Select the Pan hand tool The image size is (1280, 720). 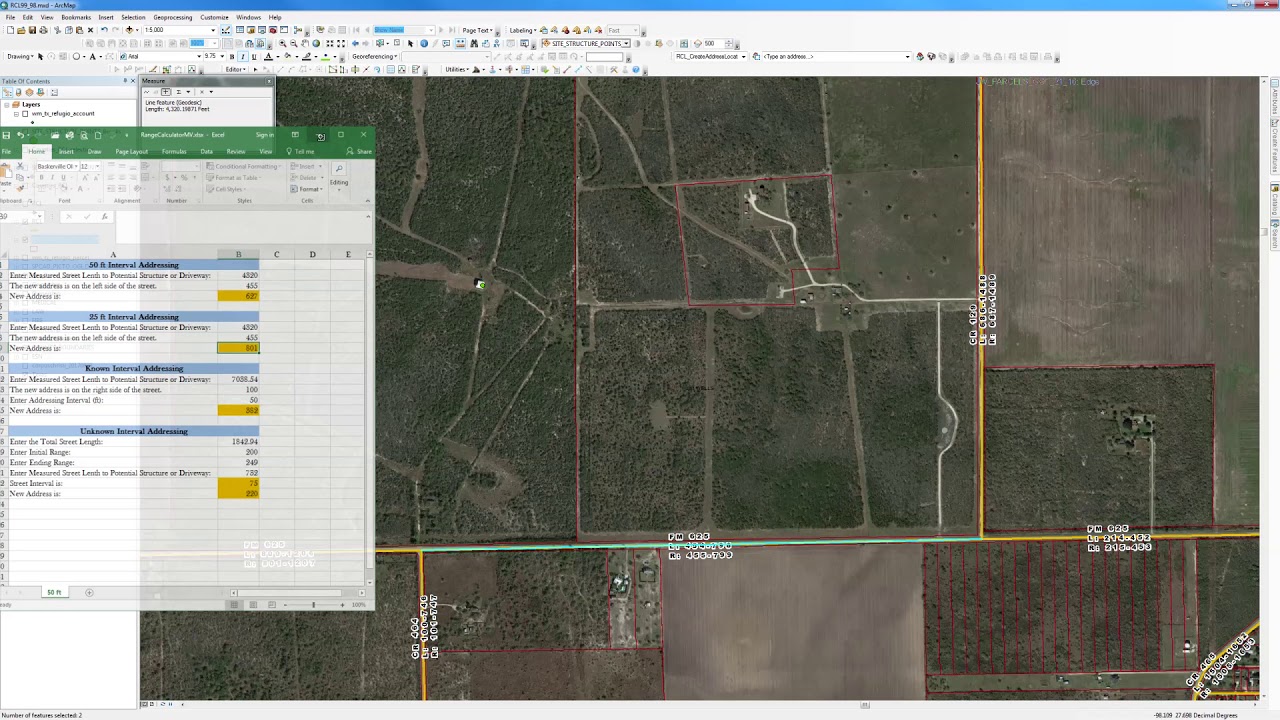[305, 43]
